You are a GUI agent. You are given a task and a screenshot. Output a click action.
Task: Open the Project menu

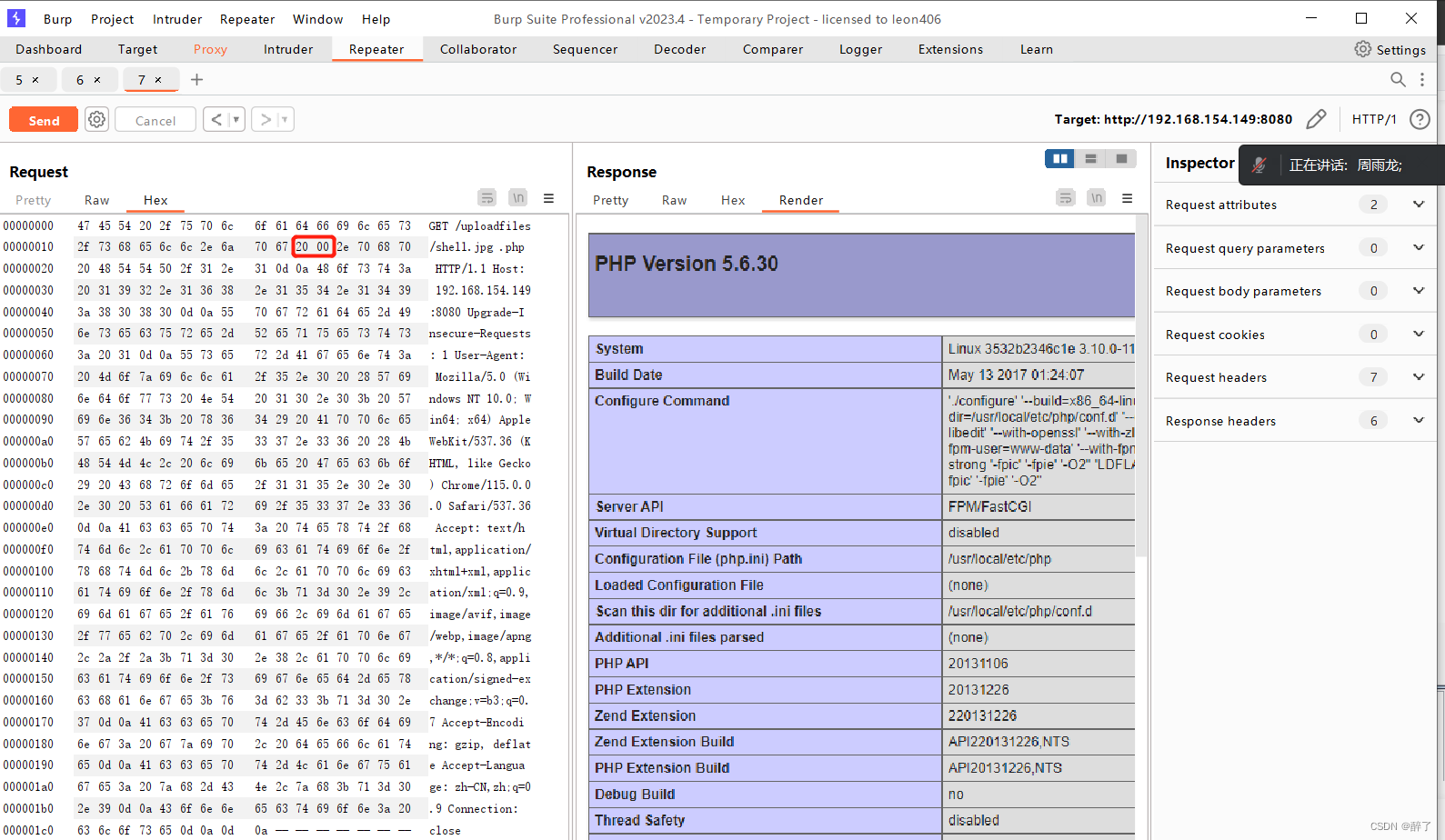[x=112, y=19]
